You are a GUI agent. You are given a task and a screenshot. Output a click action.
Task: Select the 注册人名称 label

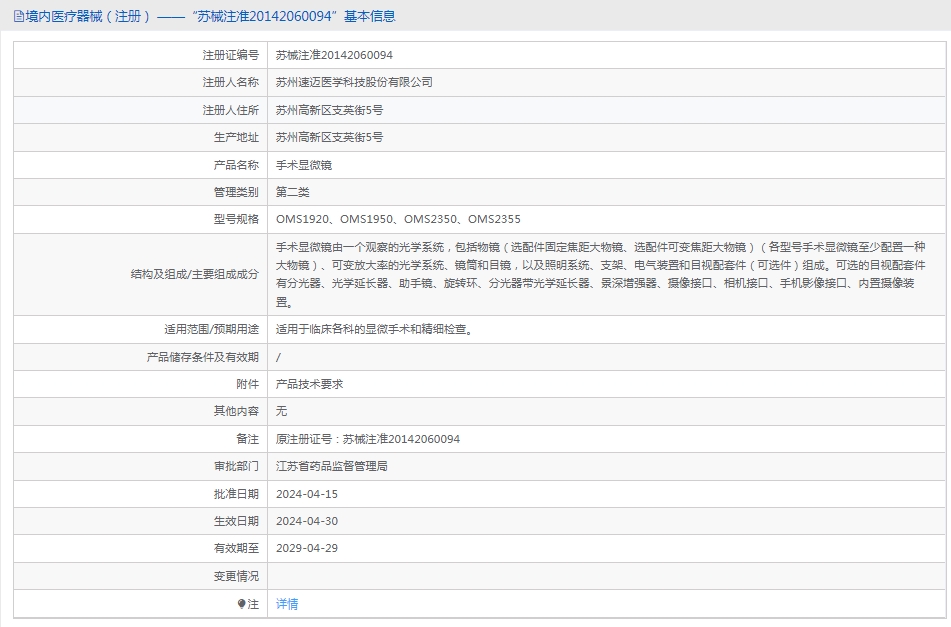point(230,82)
